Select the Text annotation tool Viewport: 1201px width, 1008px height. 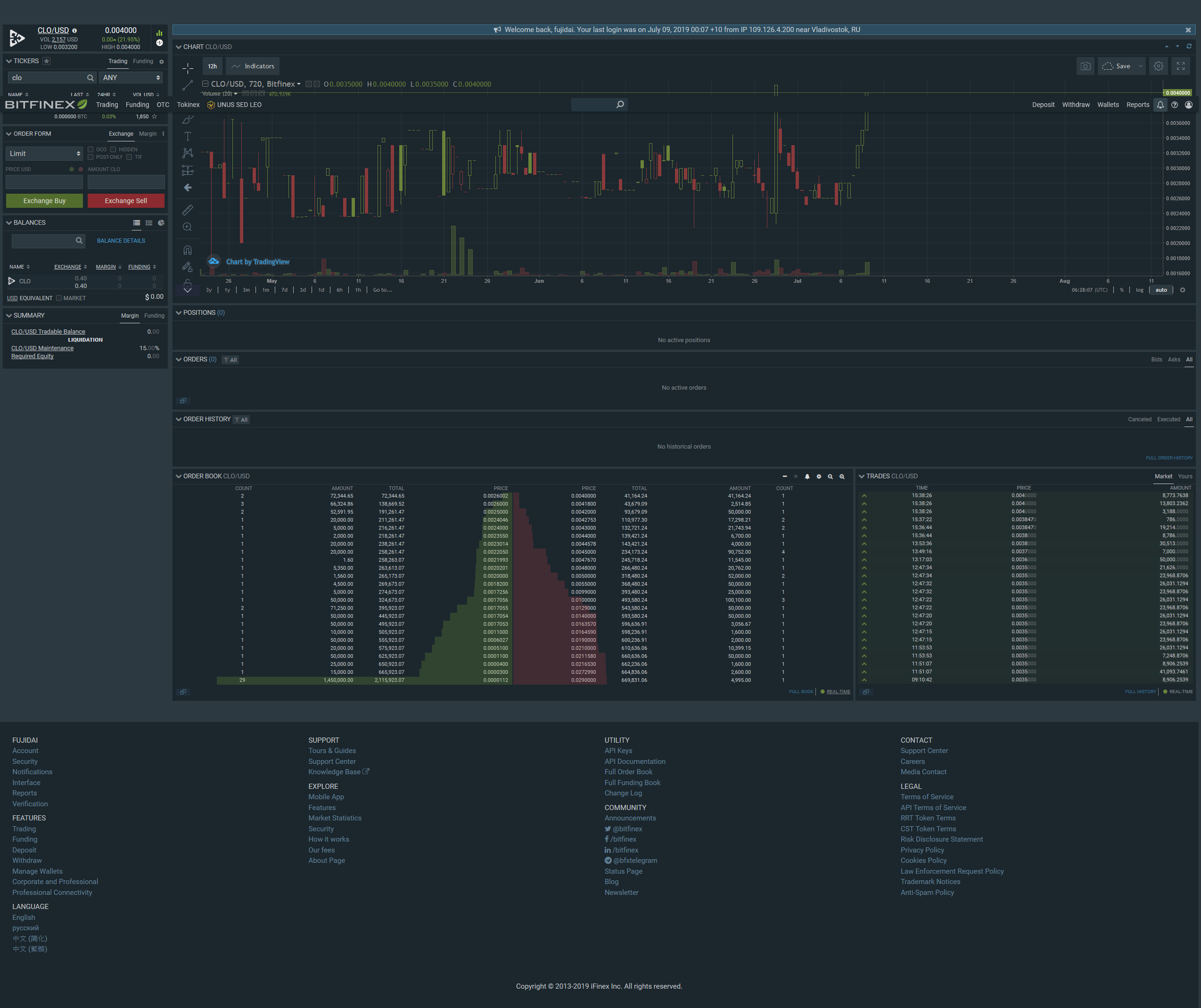(188, 136)
